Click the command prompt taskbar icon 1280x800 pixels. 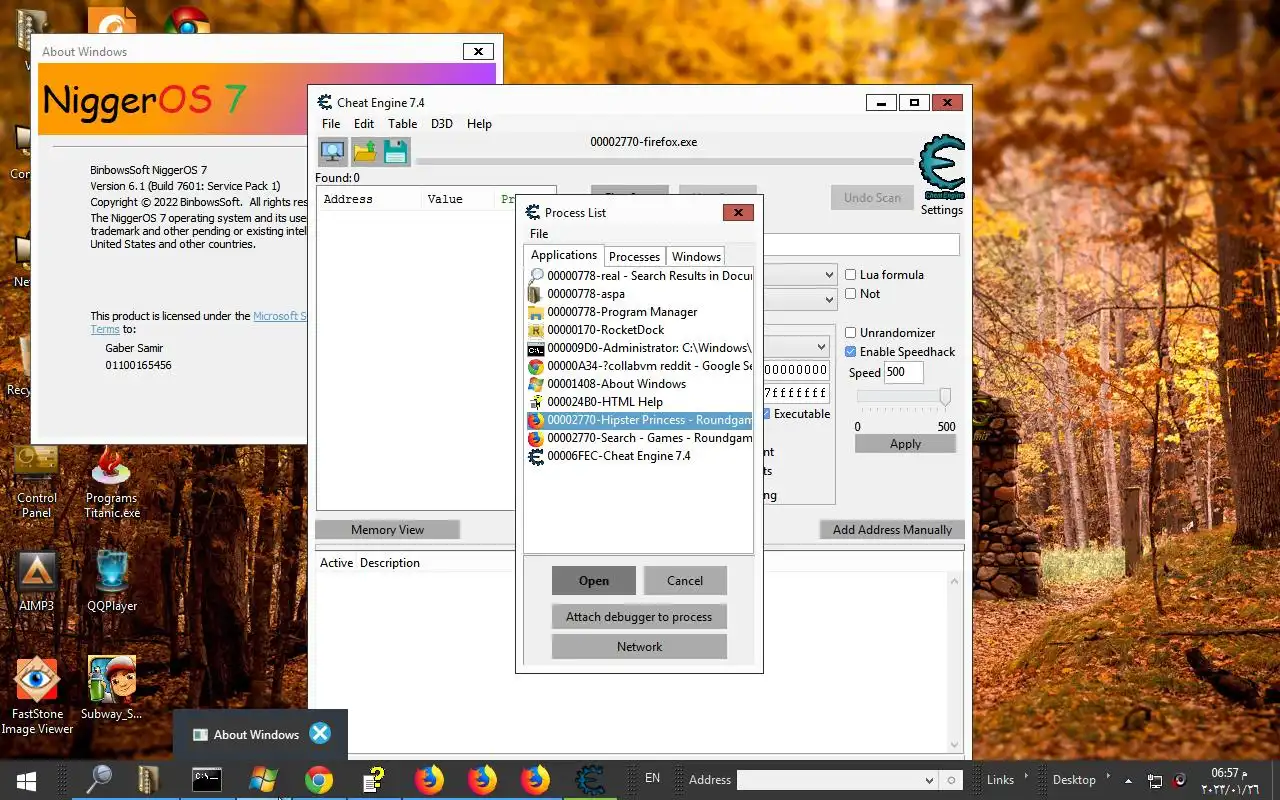206,780
